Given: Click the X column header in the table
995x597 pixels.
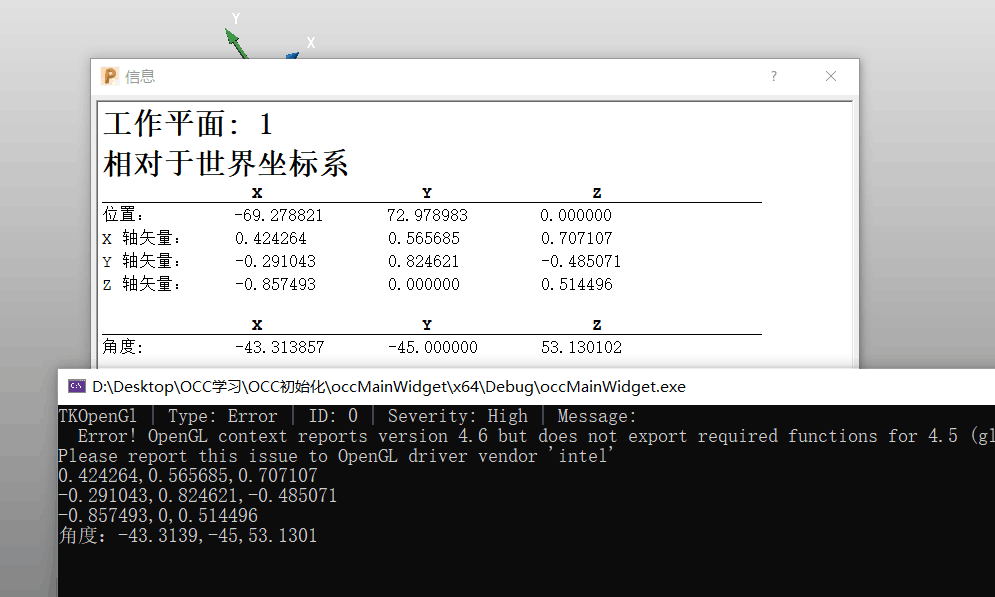Looking at the screenshot, I should point(257,192).
